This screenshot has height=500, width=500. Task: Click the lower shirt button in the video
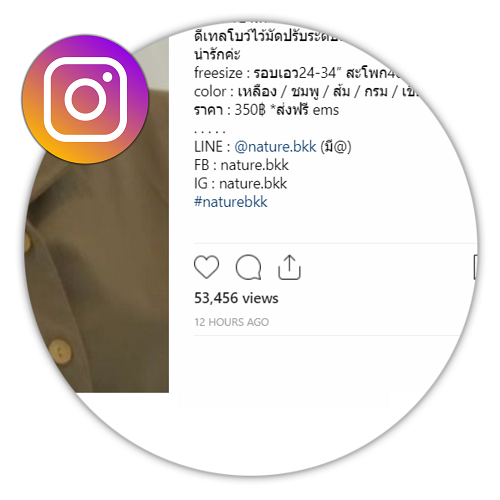tap(60, 351)
